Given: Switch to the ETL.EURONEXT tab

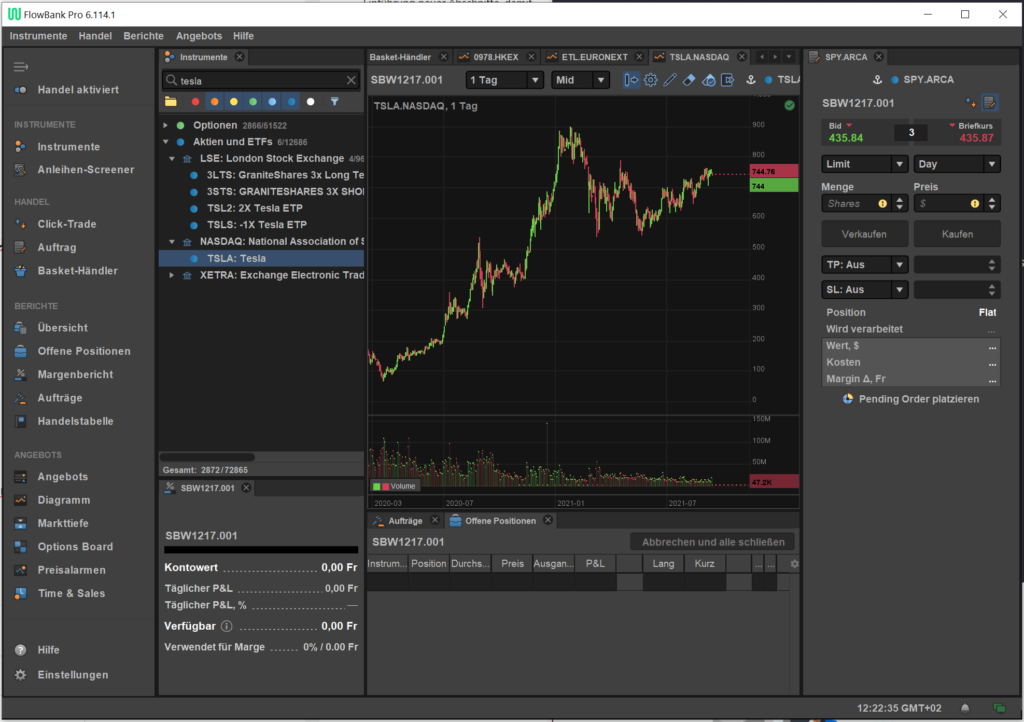Looking at the screenshot, I should tap(594, 57).
